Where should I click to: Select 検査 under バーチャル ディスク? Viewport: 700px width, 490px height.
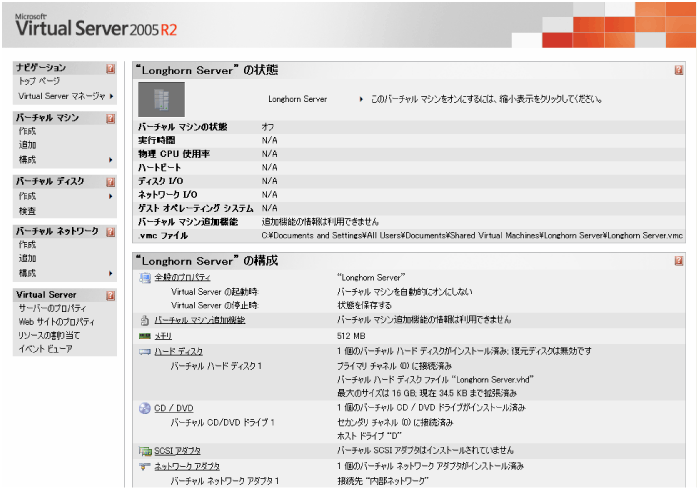(27, 211)
